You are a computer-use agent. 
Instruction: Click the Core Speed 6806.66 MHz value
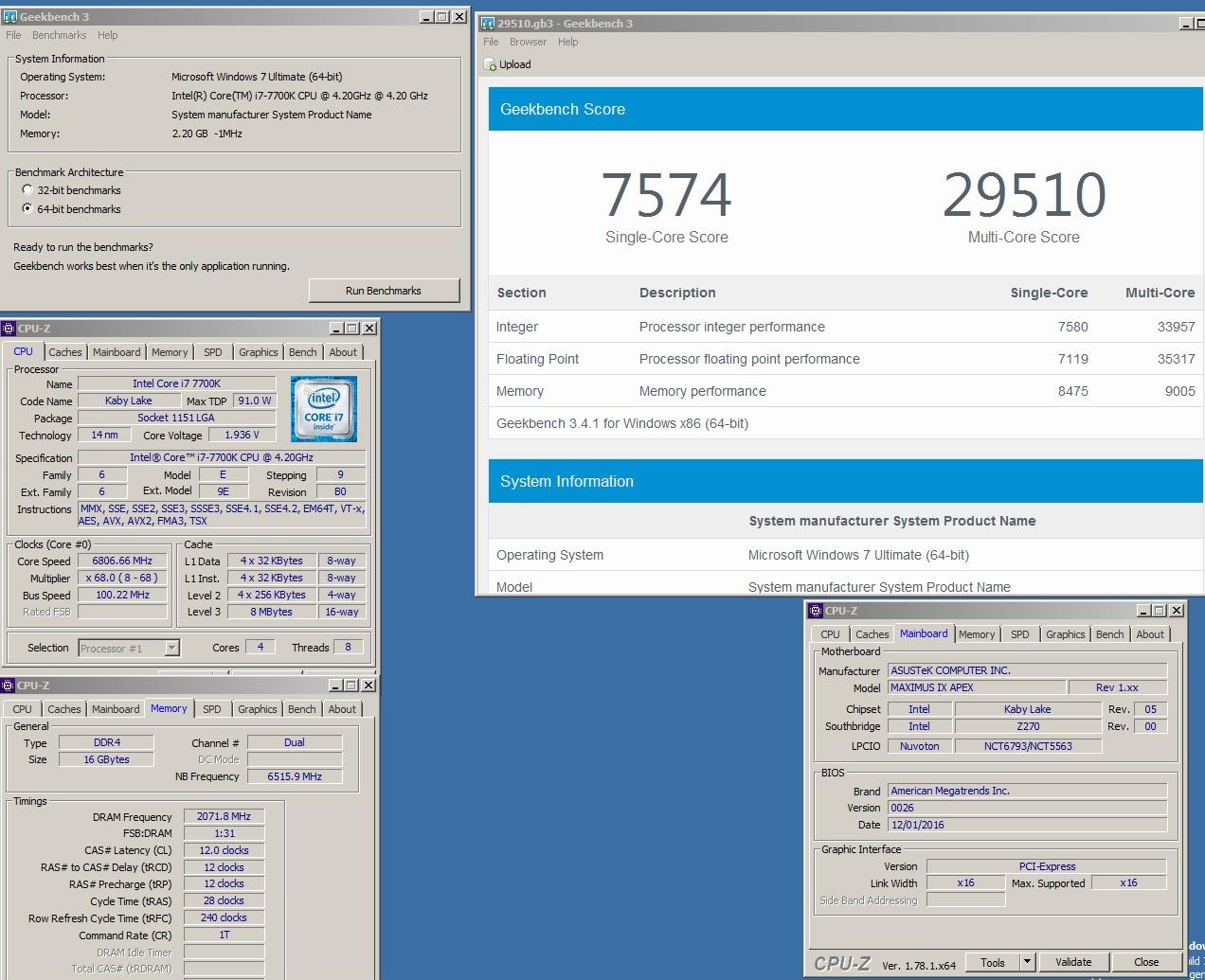[122, 561]
